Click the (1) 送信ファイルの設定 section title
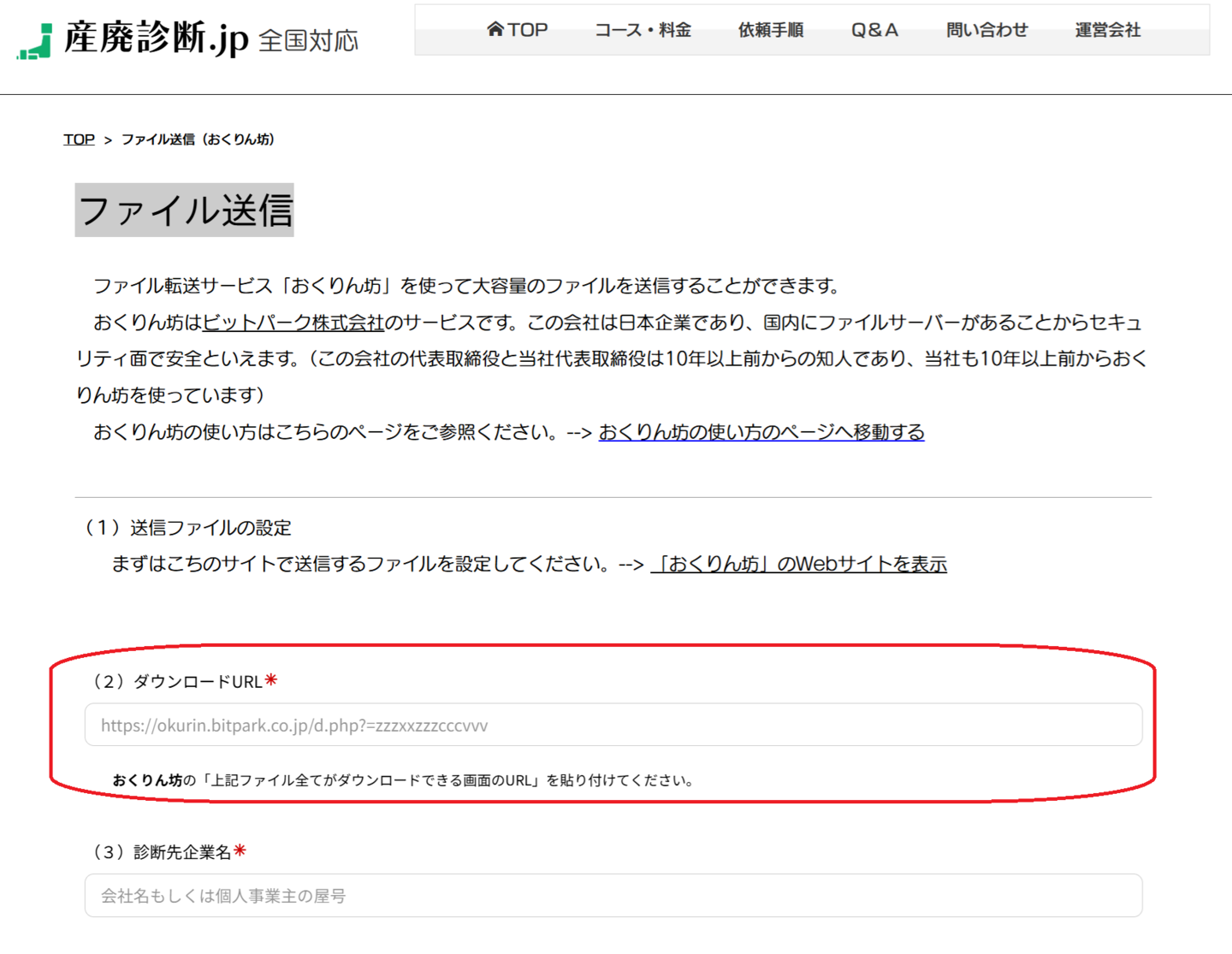 [187, 528]
